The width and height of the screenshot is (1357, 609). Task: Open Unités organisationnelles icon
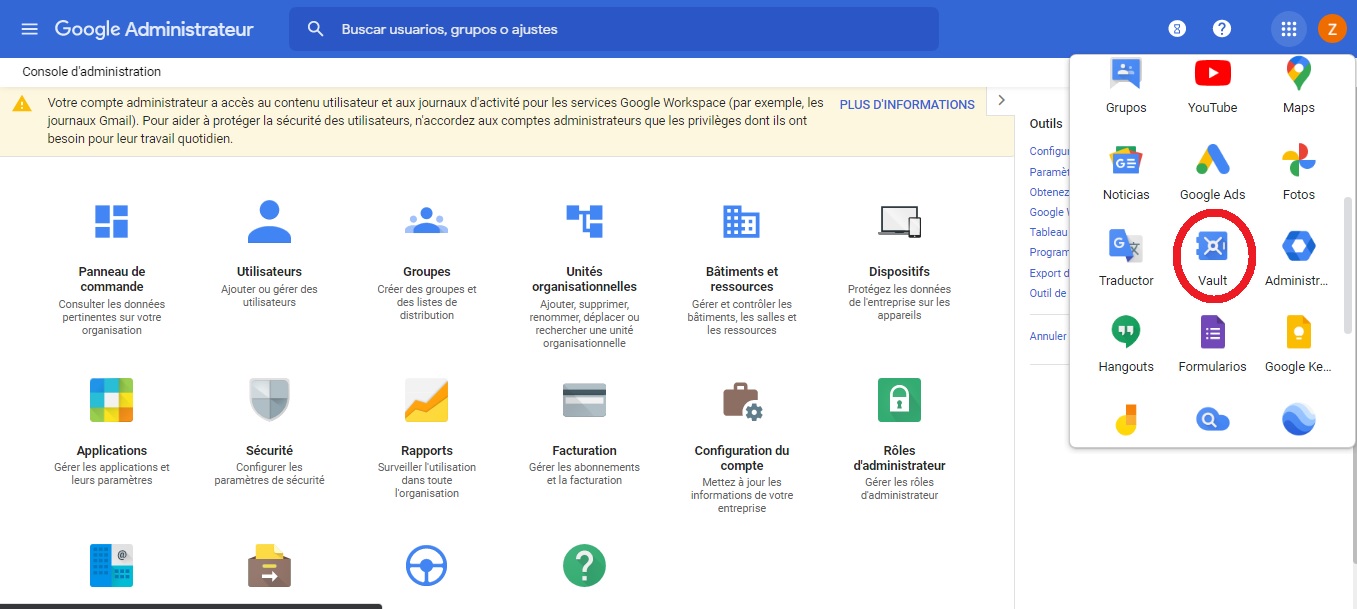pyautogui.click(x=584, y=221)
